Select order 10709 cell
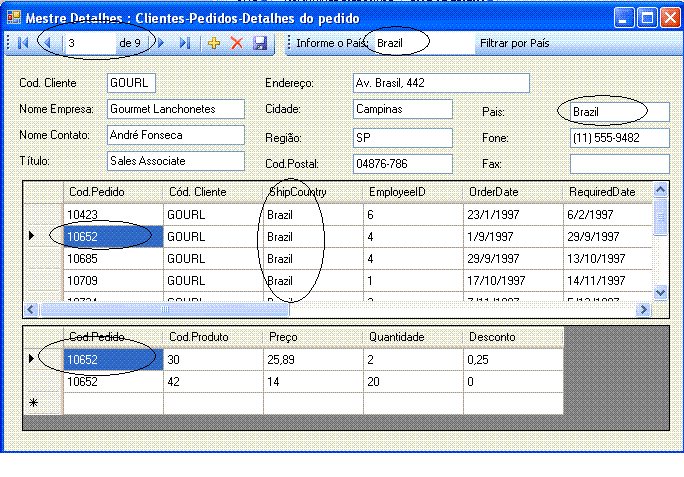684x477 pixels. coord(113,281)
